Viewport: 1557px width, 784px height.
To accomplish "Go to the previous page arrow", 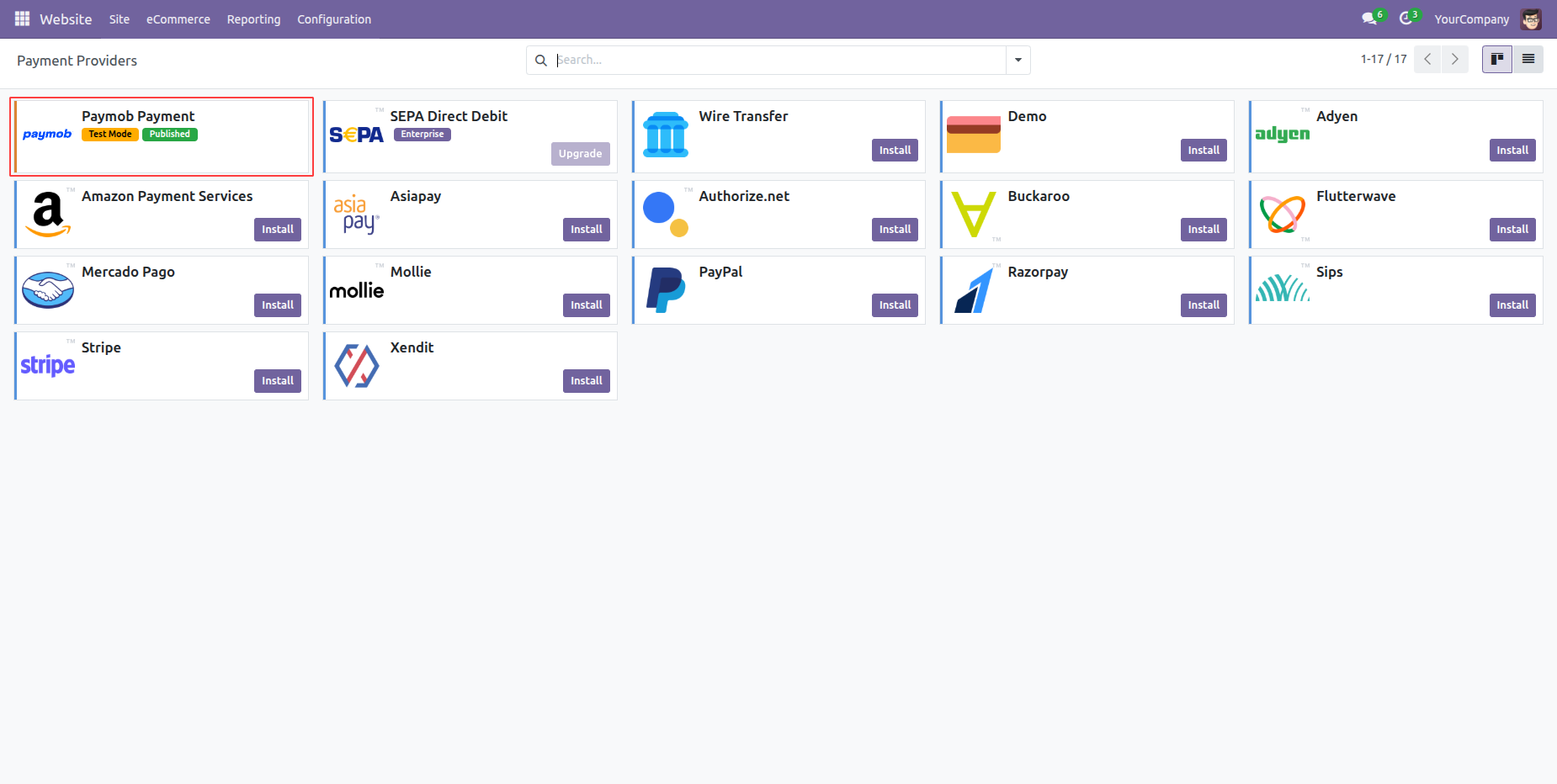I will pyautogui.click(x=1427, y=59).
